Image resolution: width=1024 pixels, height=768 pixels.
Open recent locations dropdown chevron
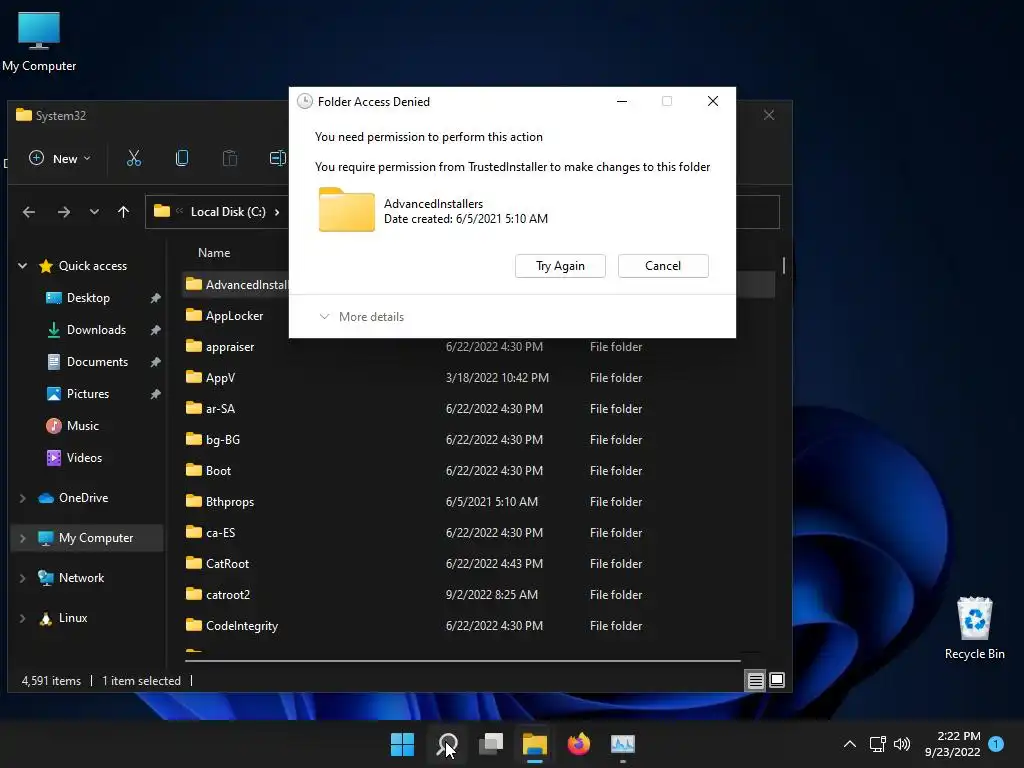tap(94, 212)
